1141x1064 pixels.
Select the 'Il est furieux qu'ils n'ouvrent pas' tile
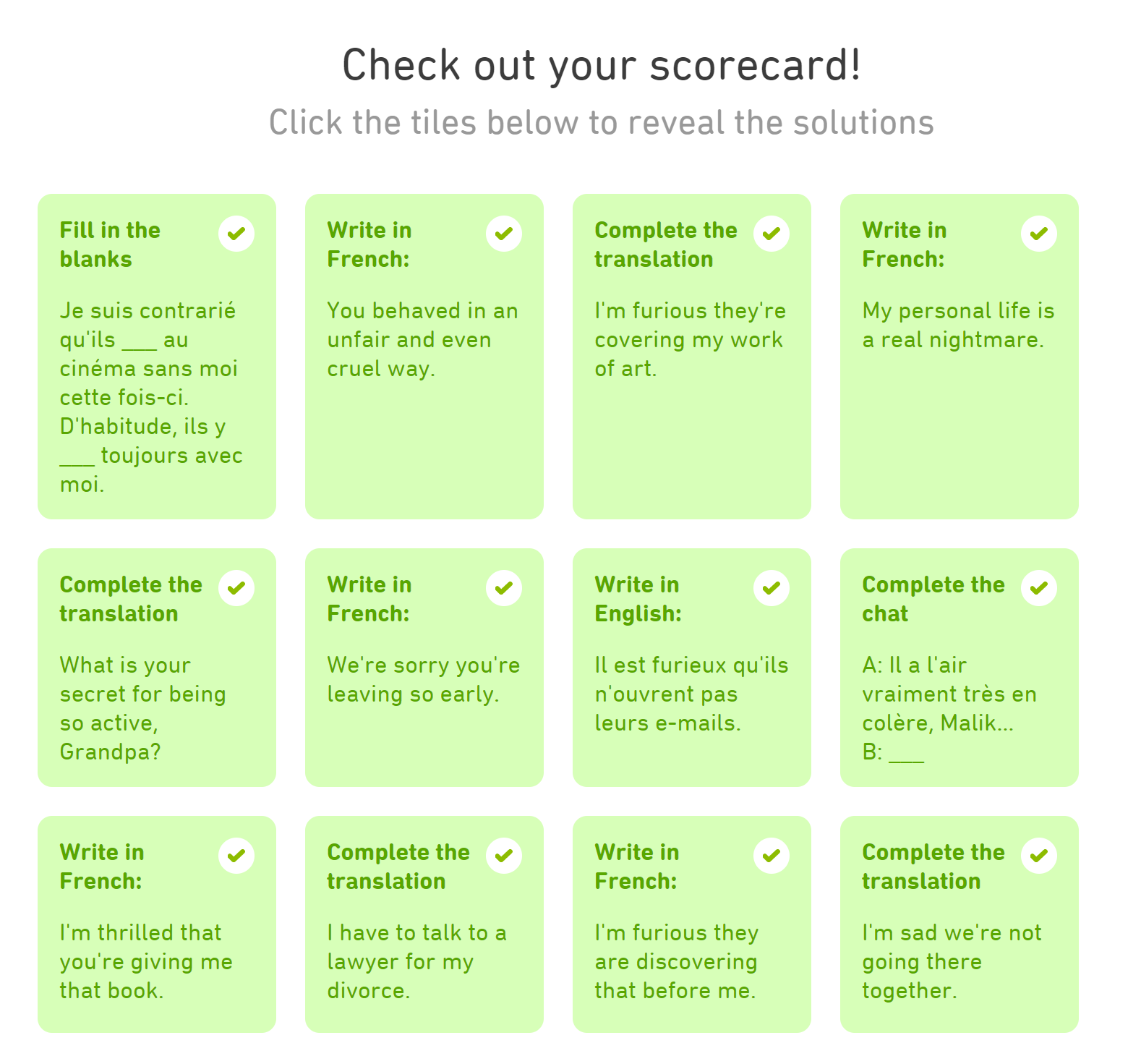point(692,668)
